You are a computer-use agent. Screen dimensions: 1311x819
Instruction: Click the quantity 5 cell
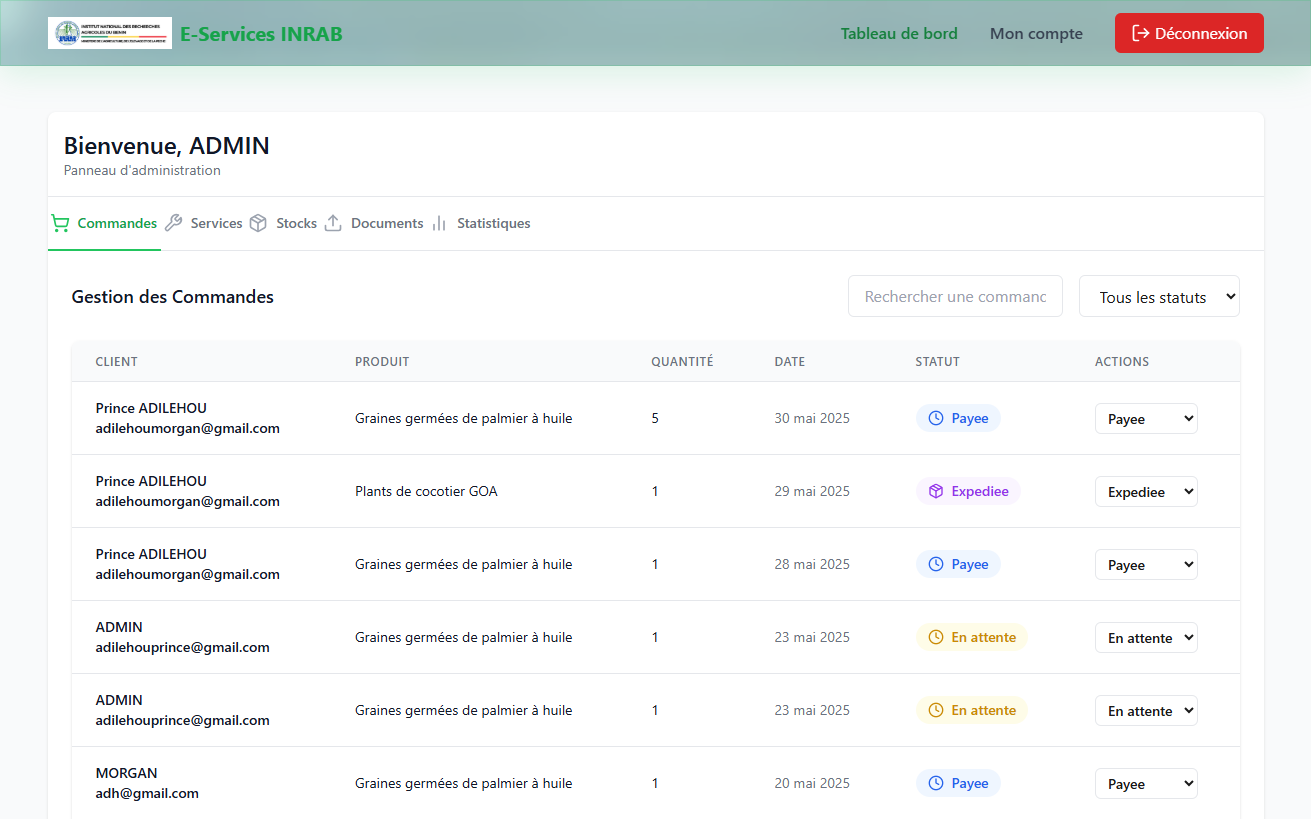pyautogui.click(x=655, y=418)
